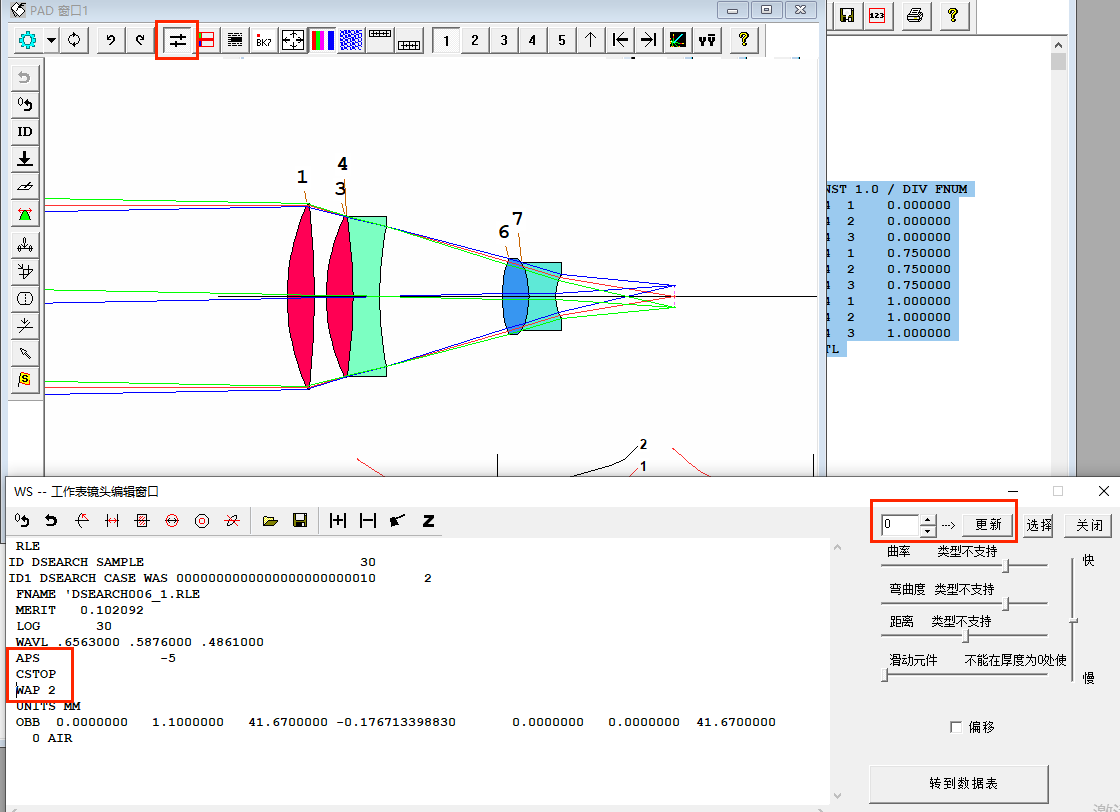The image size is (1120, 812).
Task: Click the 选择 select button
Action: 1039,526
